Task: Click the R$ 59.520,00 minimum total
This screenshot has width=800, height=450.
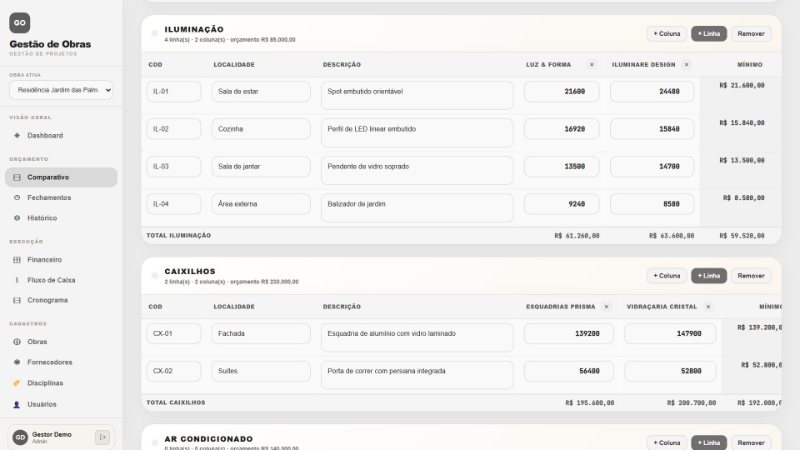Action: click(742, 236)
